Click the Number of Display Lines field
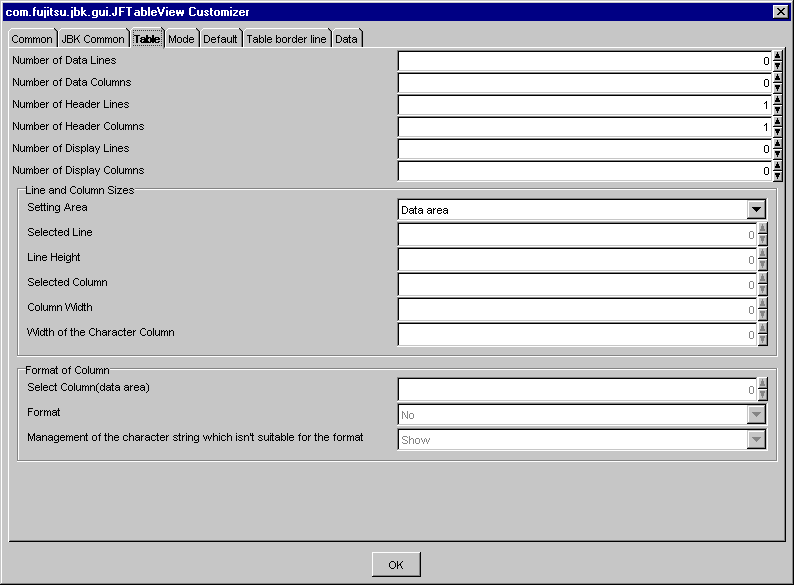794x585 pixels. (x=585, y=149)
